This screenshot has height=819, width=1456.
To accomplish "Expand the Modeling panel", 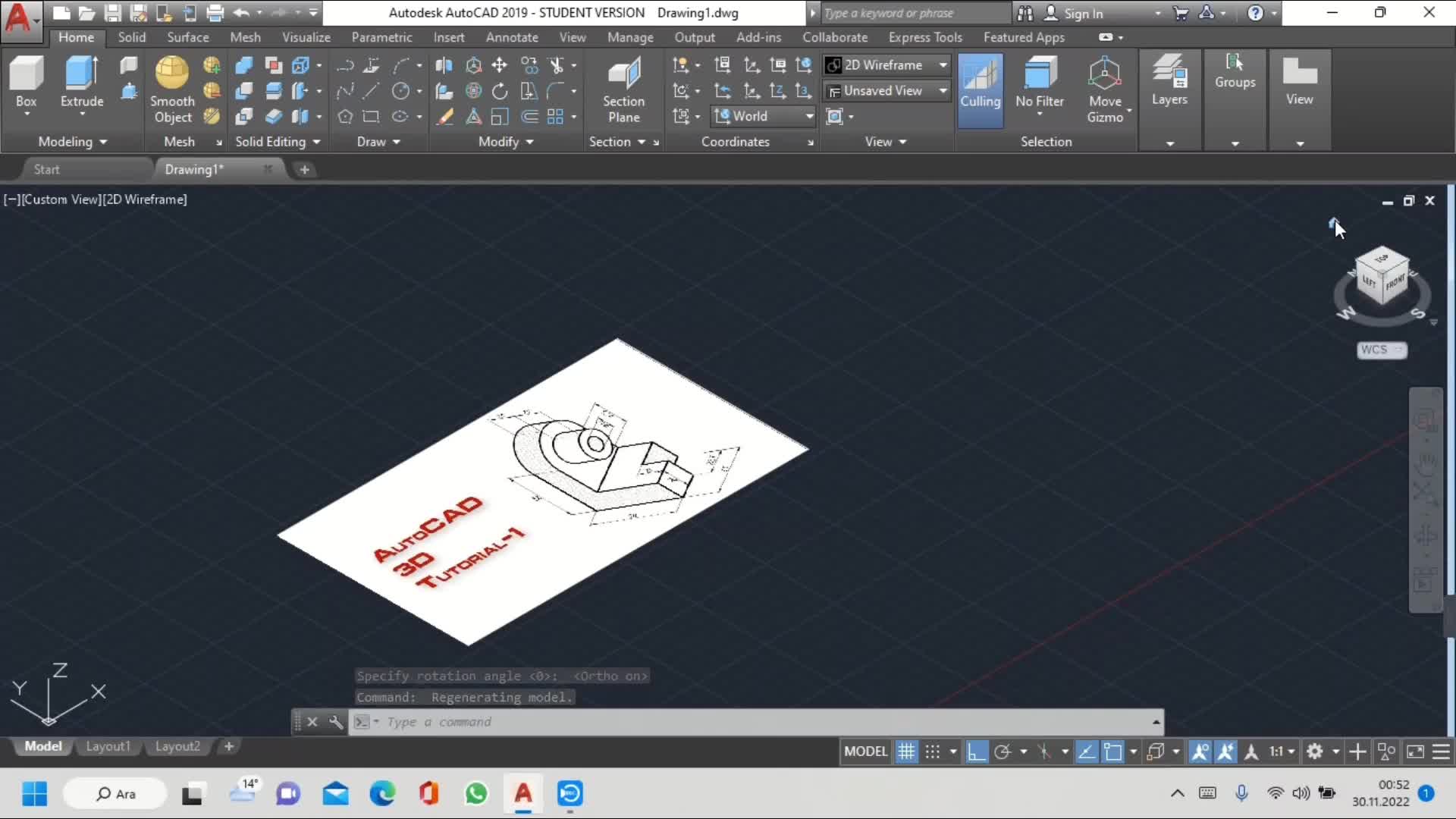I will tap(73, 142).
